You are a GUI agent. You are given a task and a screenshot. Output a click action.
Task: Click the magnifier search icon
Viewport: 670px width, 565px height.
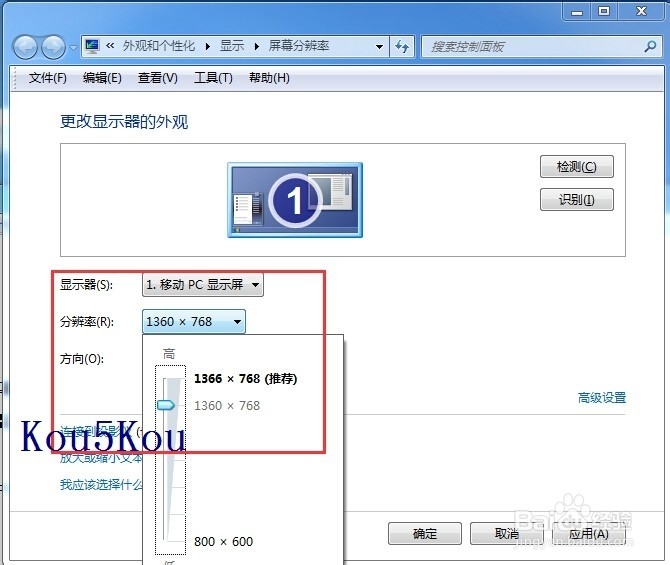point(650,46)
